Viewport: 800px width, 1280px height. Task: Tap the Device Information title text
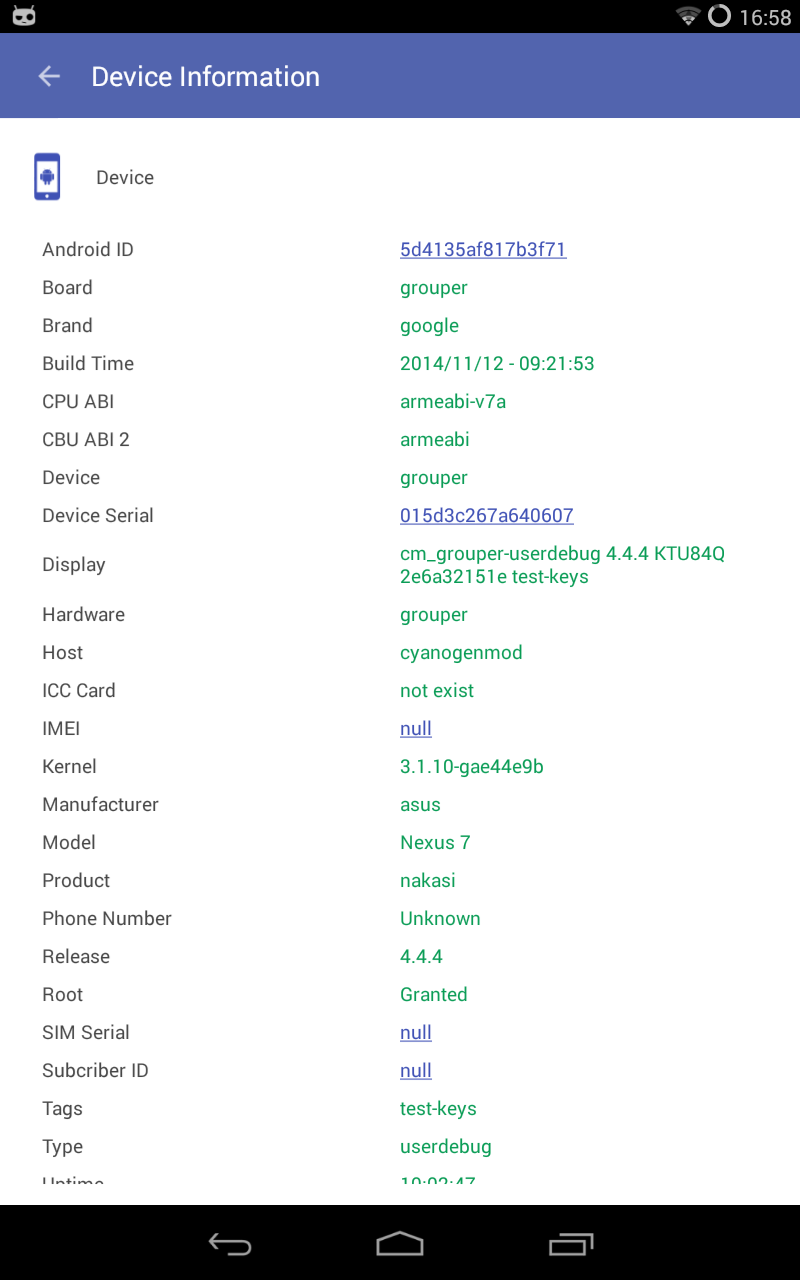coord(205,76)
